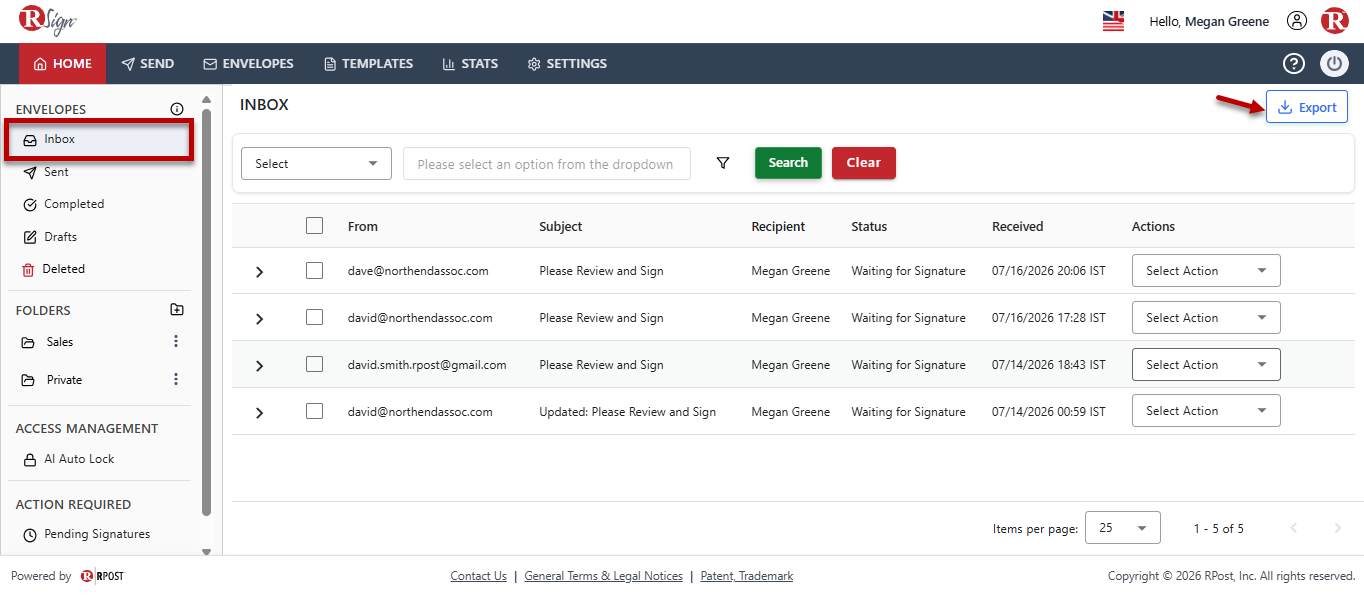The image size is (1364, 596).
Task: Open the Patent, Trademark link
Action: click(x=747, y=576)
